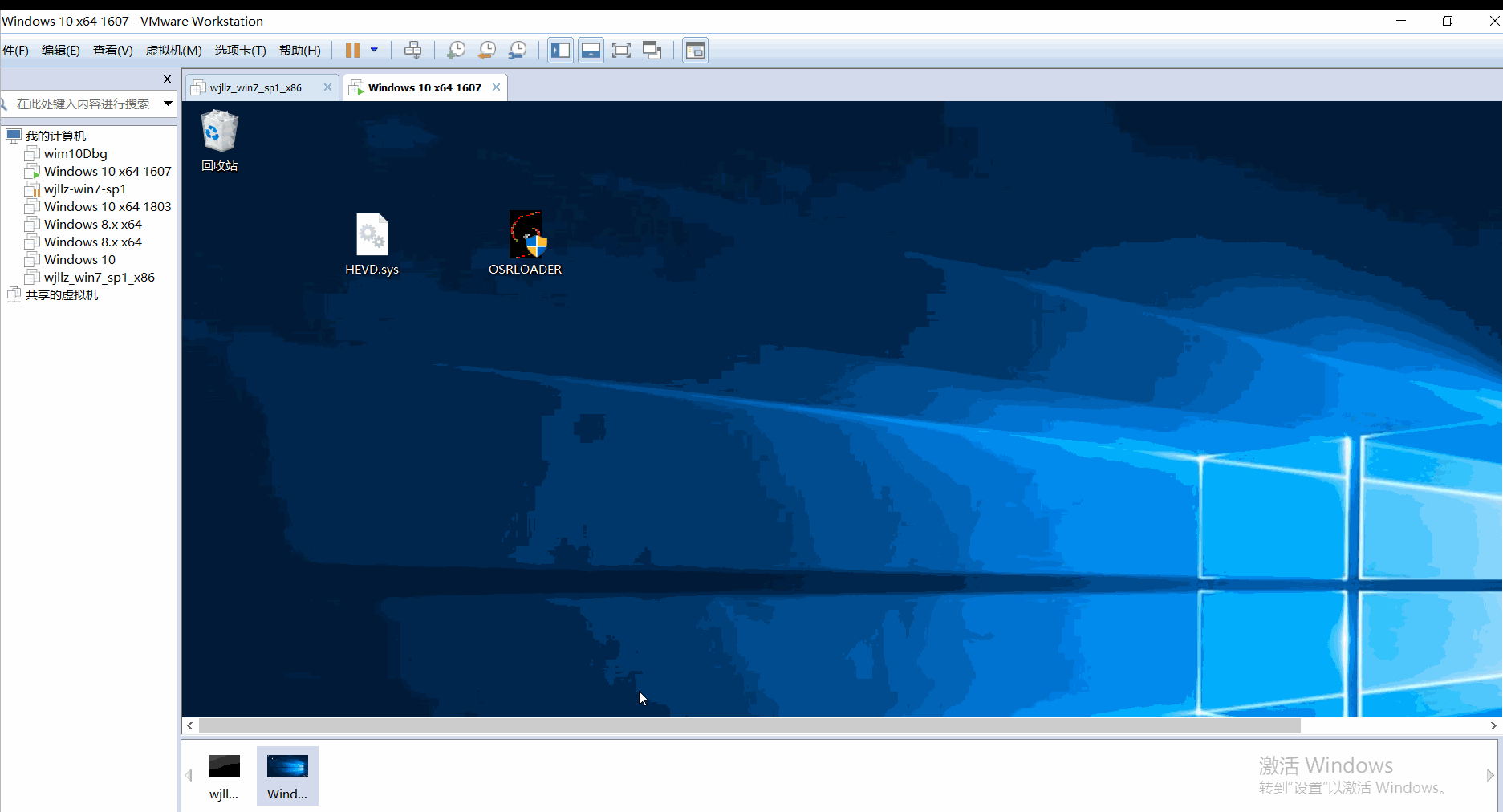
Task: Close the library sidebar panel
Action: [167, 79]
